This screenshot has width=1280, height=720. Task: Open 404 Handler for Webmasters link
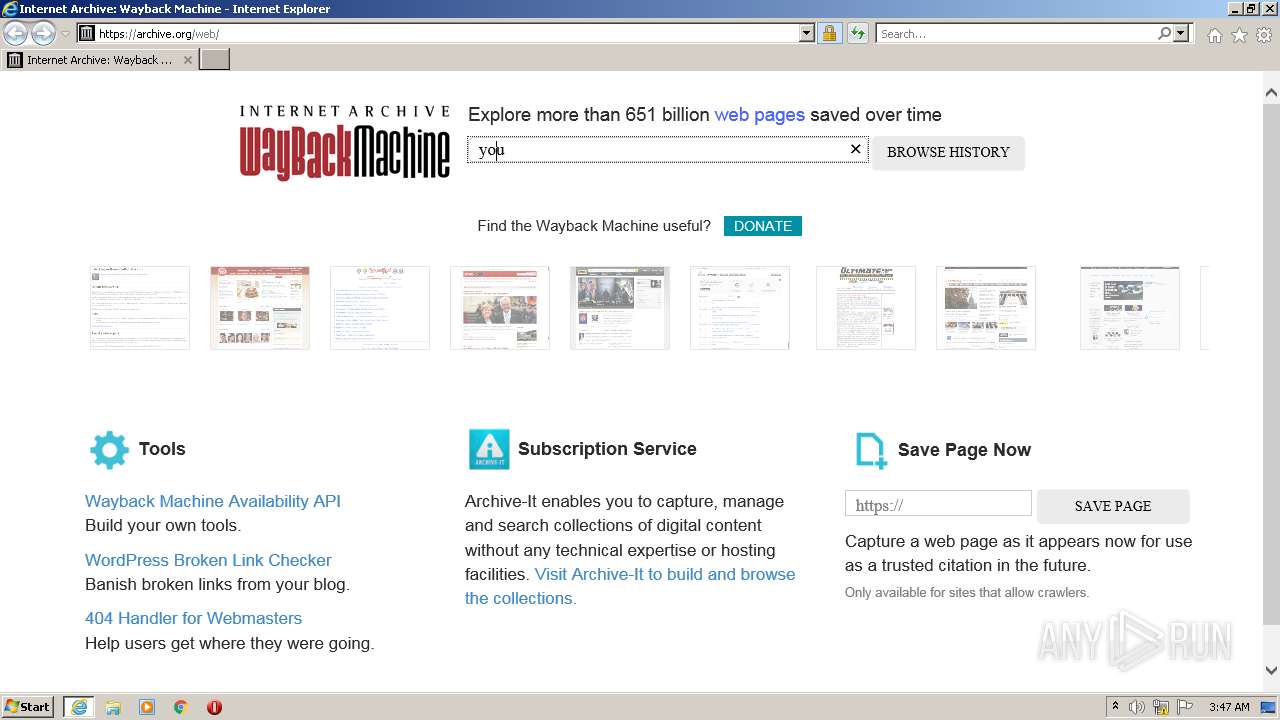(193, 618)
